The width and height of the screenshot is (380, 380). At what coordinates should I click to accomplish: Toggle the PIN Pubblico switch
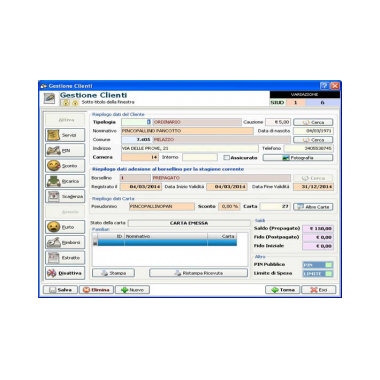coord(318,265)
